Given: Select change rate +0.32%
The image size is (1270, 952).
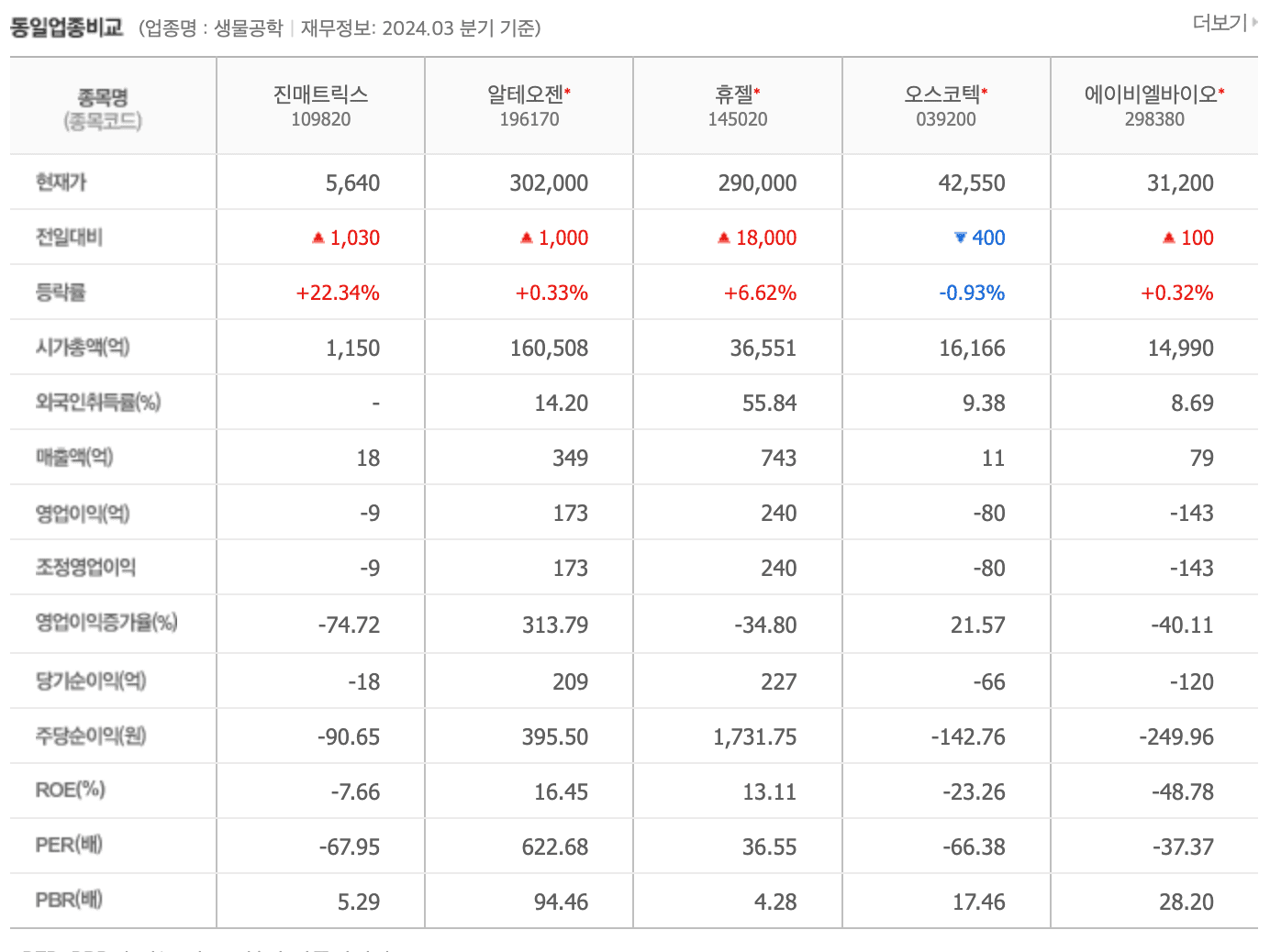Looking at the screenshot, I should click(x=1176, y=293).
